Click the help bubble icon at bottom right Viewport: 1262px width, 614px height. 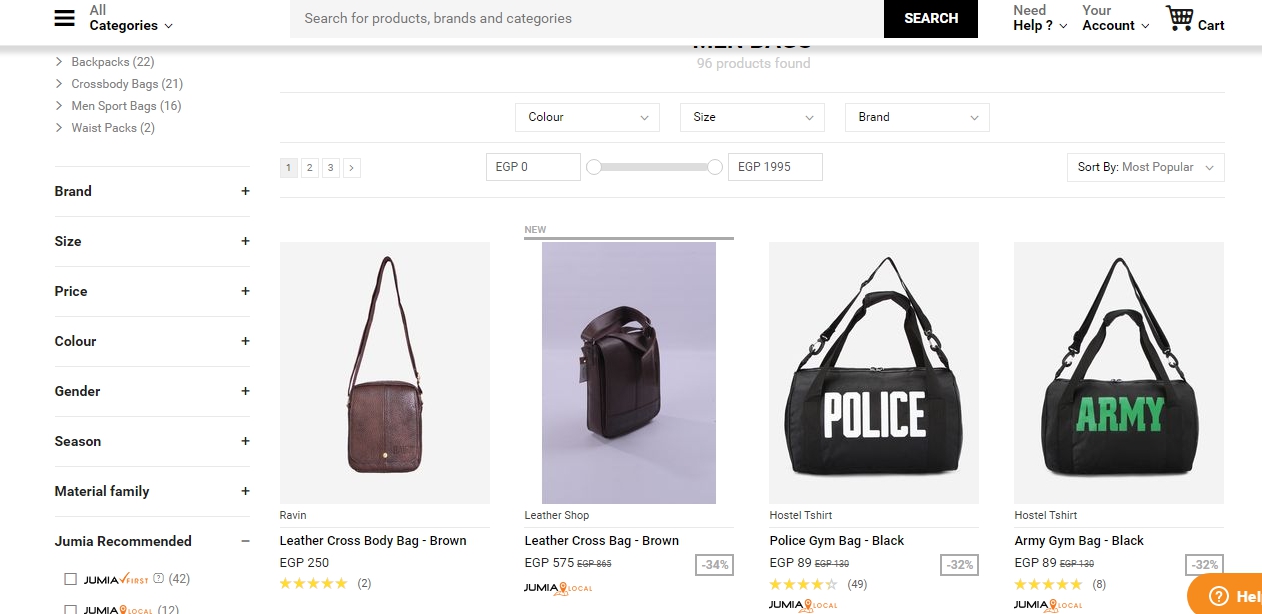coord(1218,596)
